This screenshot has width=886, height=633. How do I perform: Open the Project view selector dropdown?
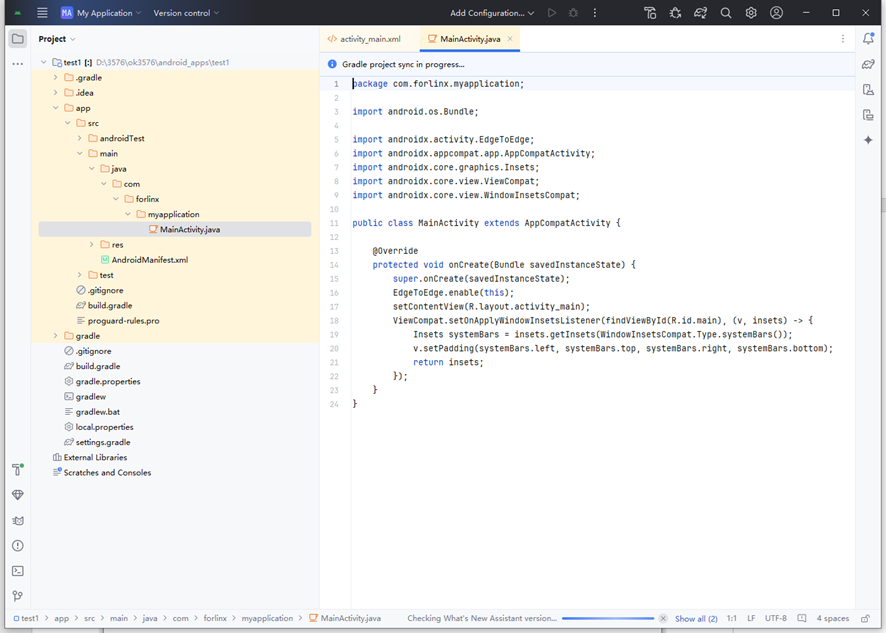click(57, 38)
